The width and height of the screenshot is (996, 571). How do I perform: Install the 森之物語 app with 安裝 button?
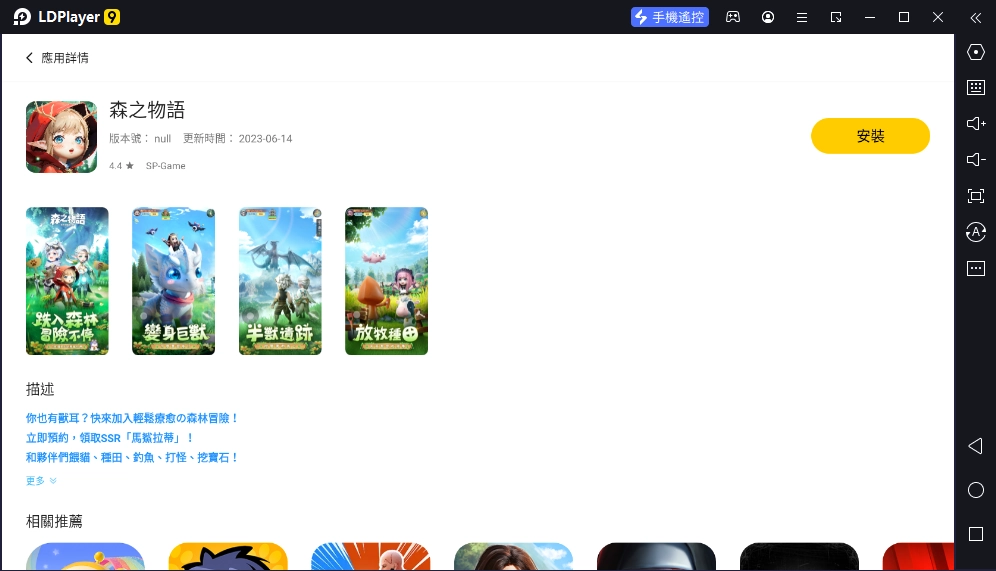[x=870, y=136]
